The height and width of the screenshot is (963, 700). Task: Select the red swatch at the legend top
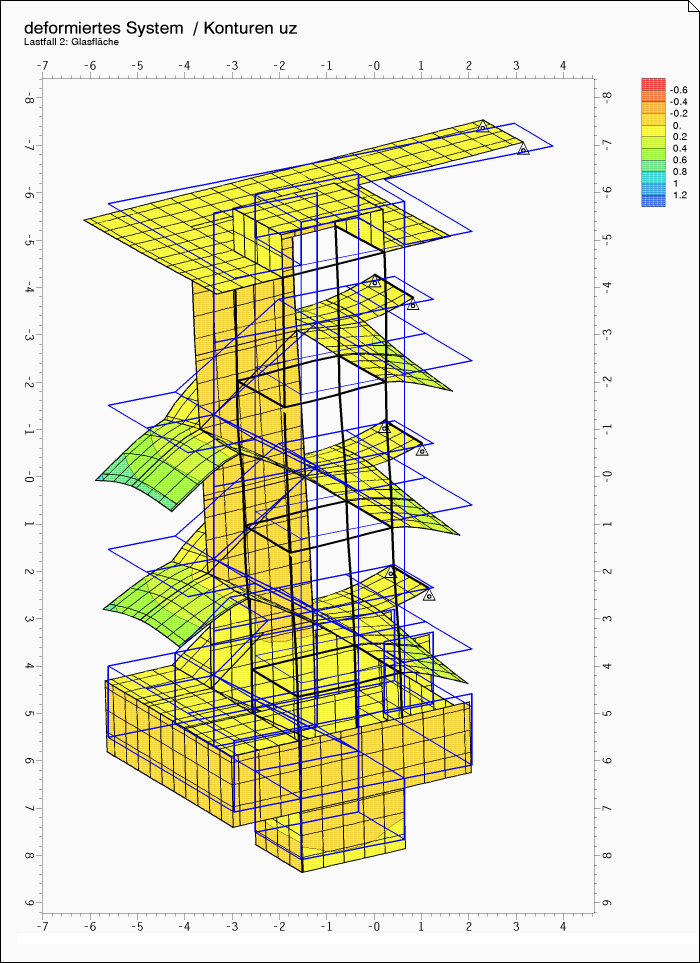(653, 84)
